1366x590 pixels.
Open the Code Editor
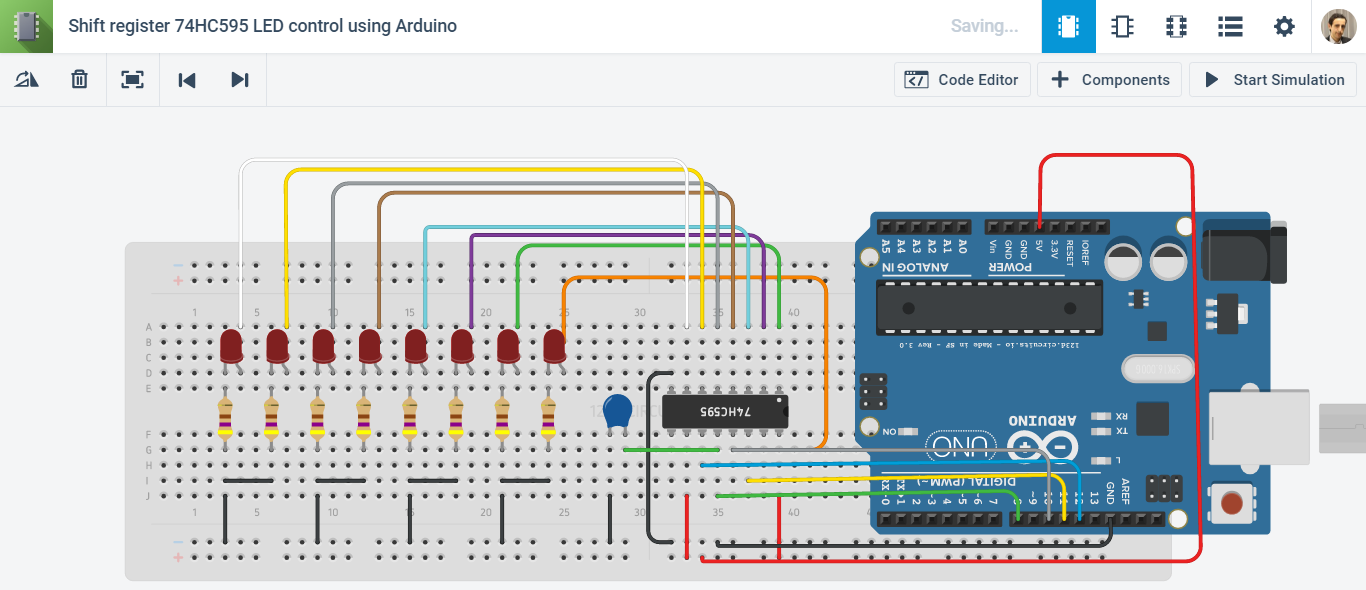click(961, 79)
